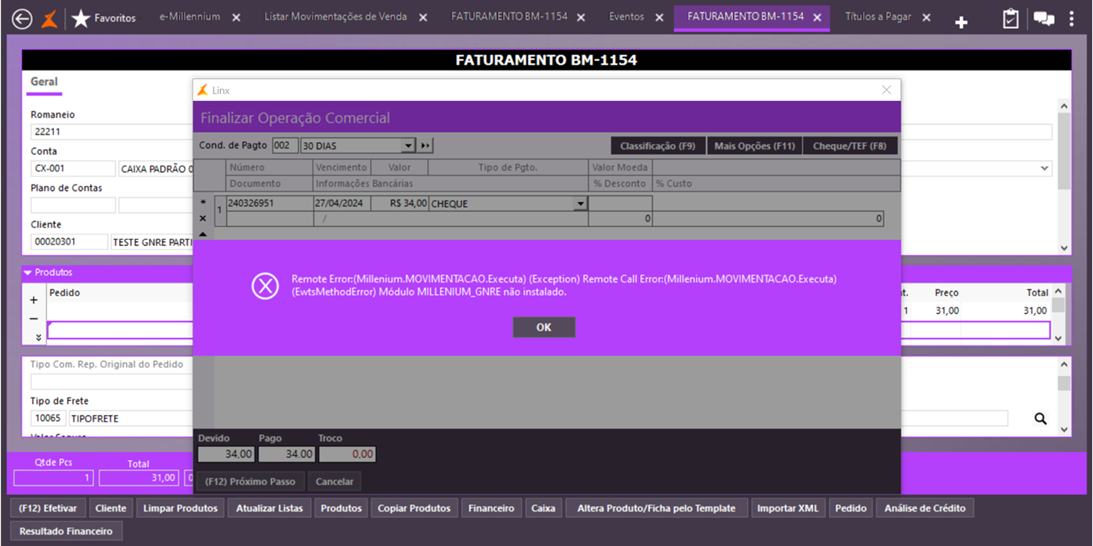Open the 30 DIAS payment condition dropdown
Screen dimensions: 1093x546
pyautogui.click(x=408, y=146)
